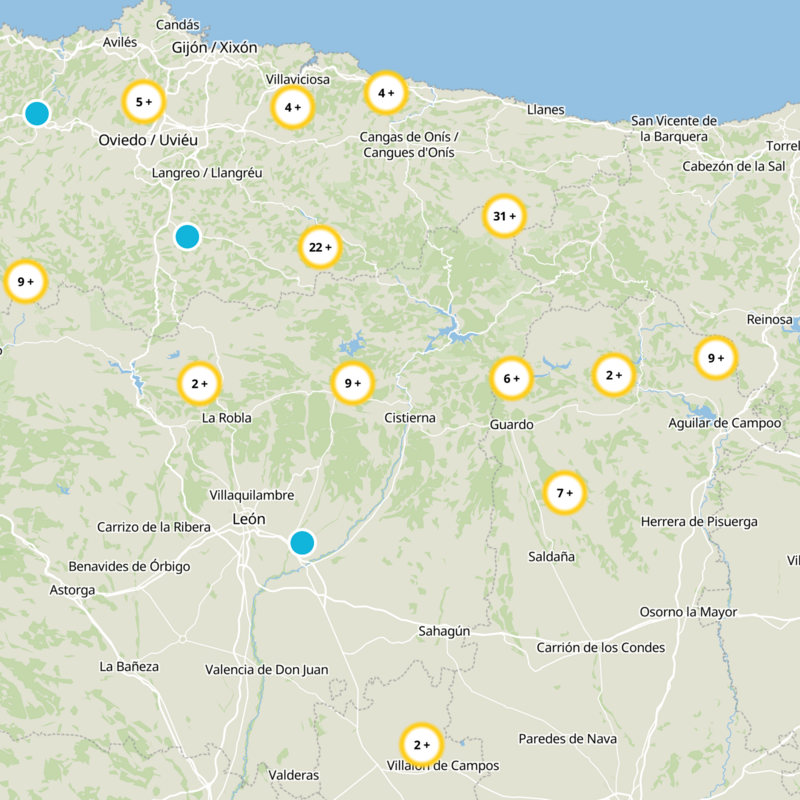This screenshot has width=800, height=800.
Task: Click the San Vicente de la Barquera label
Action: [x=674, y=129]
